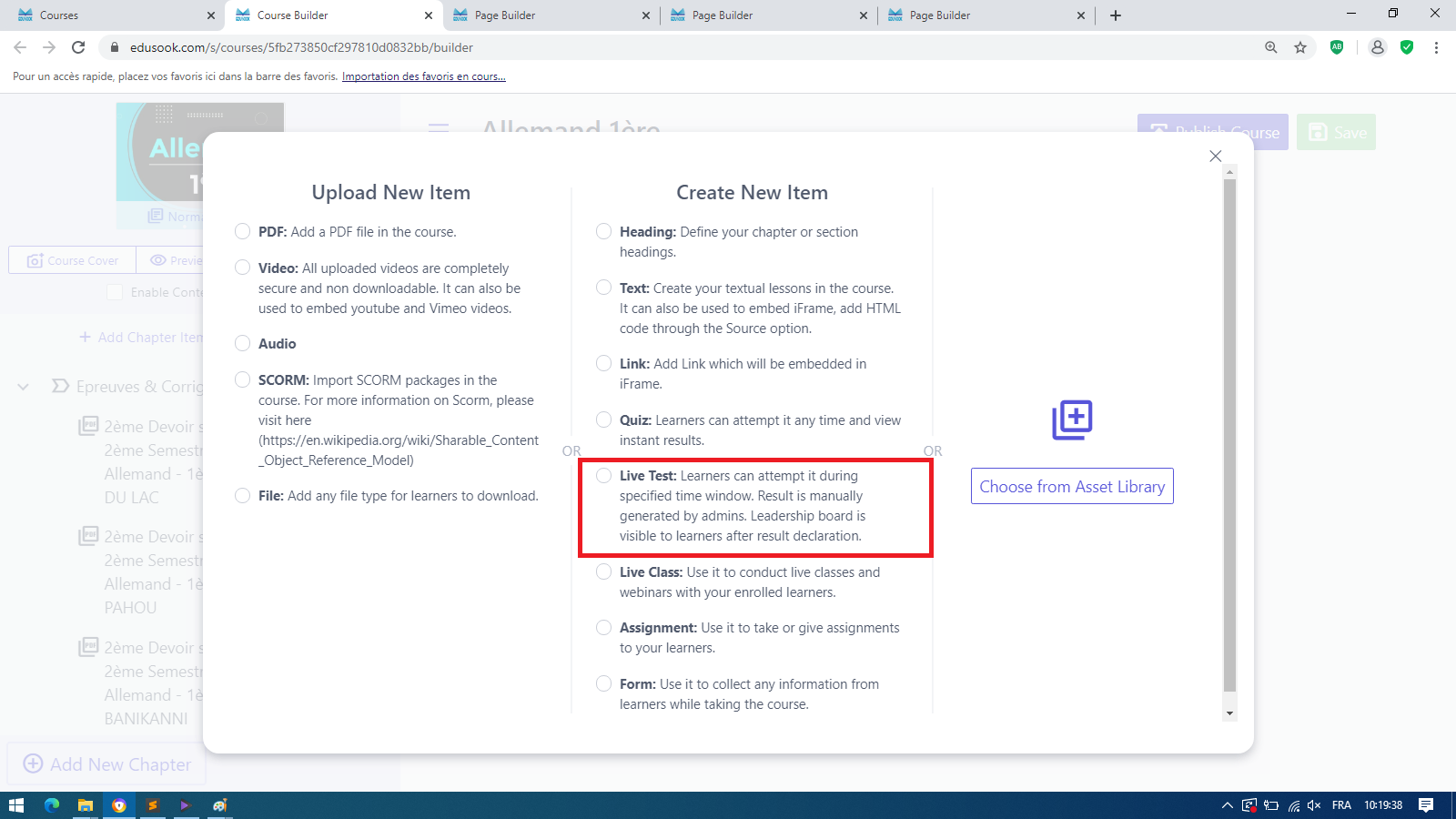This screenshot has height=819, width=1456.
Task: Open the Importation des favoris link
Action: 423,76
